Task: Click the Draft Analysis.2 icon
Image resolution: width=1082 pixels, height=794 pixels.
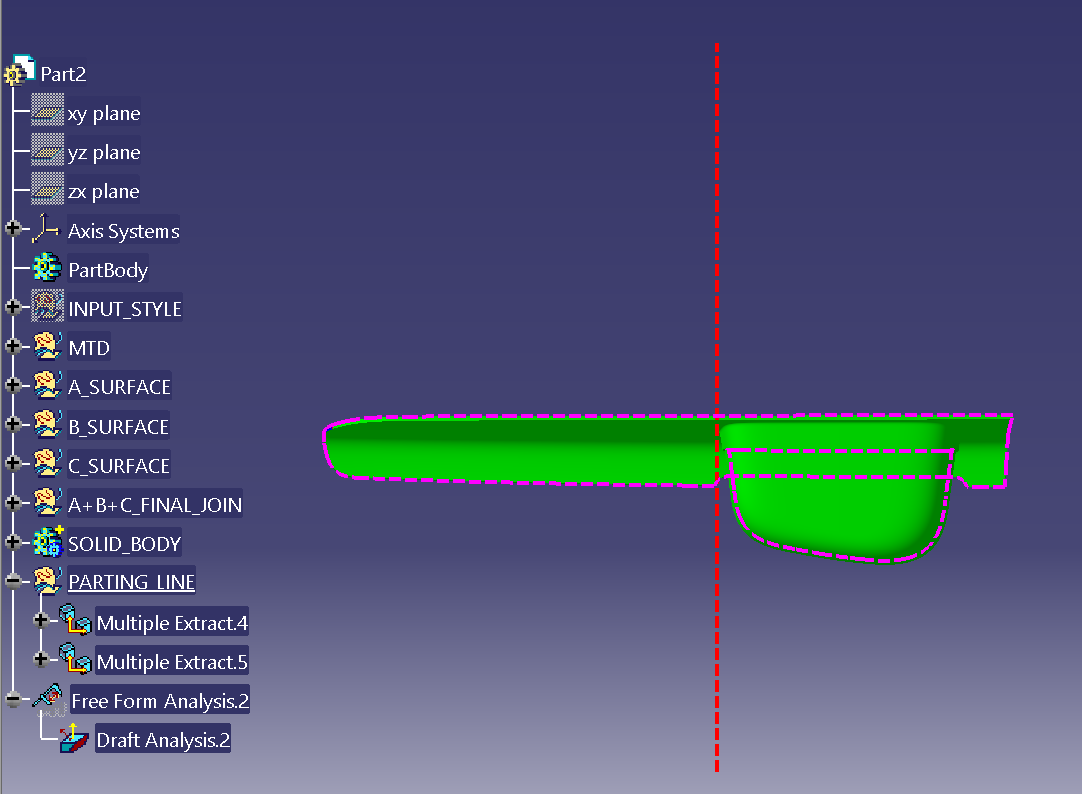Action: (74, 738)
